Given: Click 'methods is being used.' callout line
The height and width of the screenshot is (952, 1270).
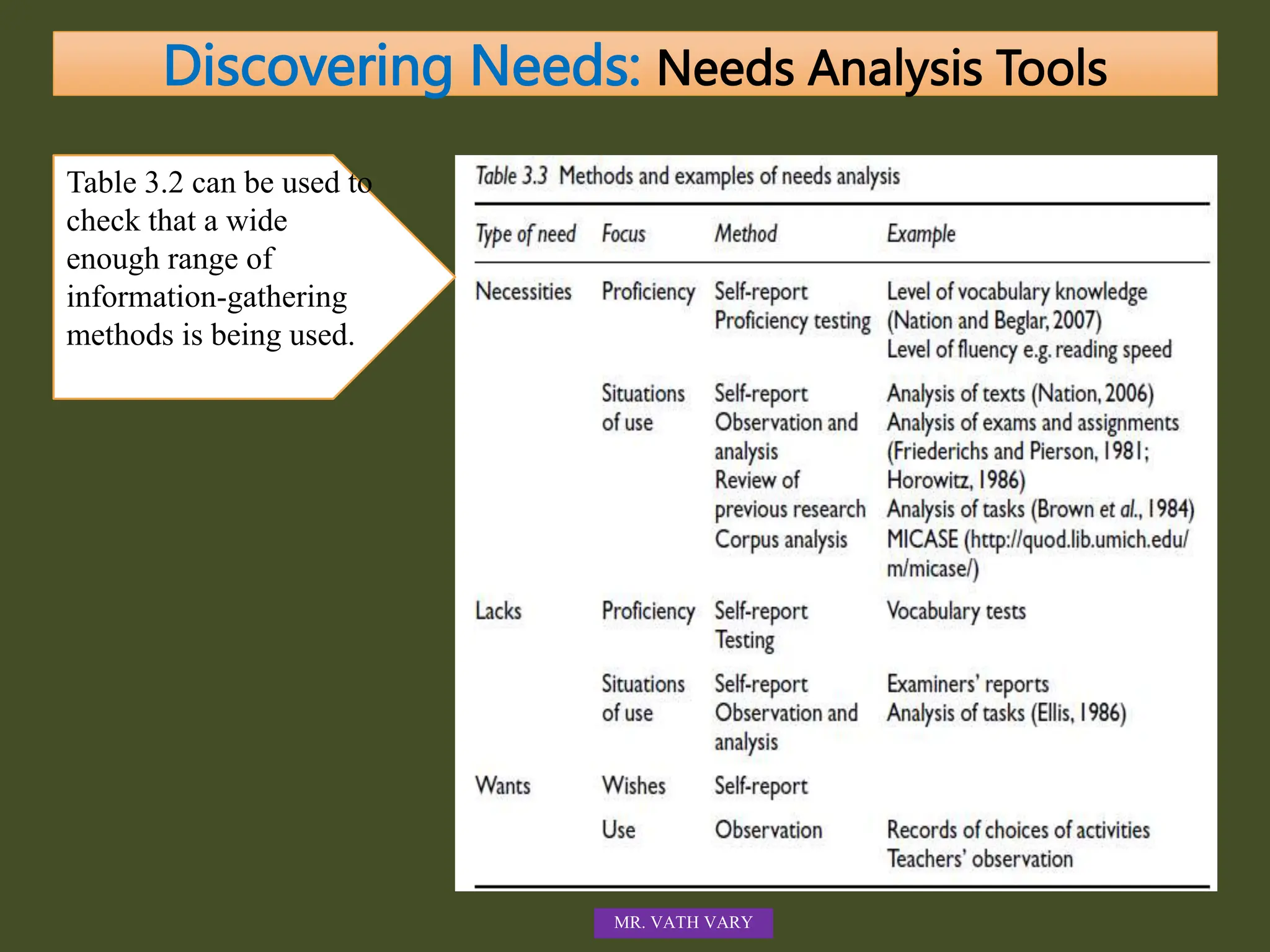Looking at the screenshot, I should point(210,335).
